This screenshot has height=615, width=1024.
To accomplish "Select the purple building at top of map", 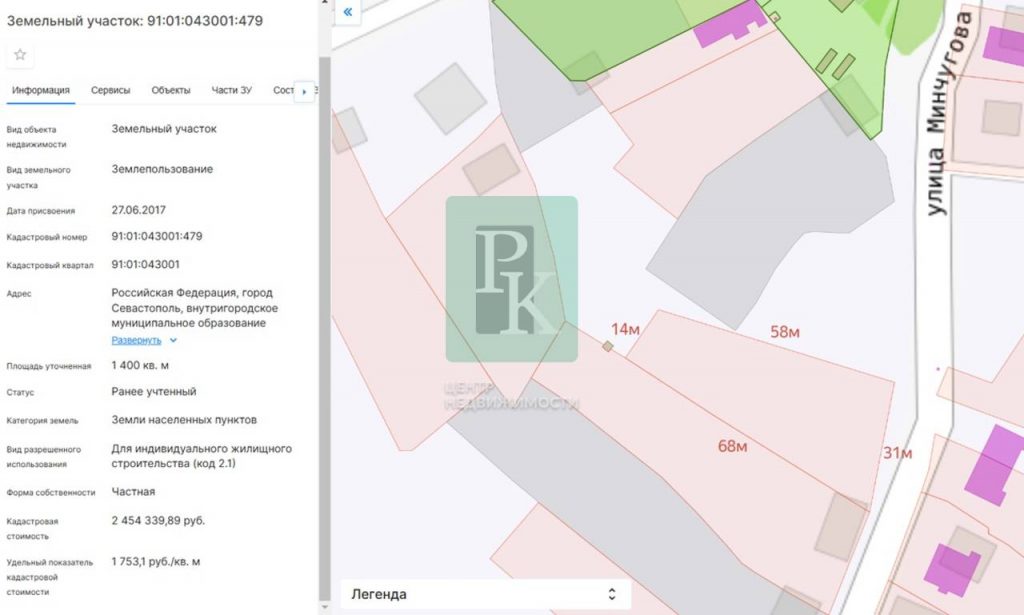I will 724,25.
